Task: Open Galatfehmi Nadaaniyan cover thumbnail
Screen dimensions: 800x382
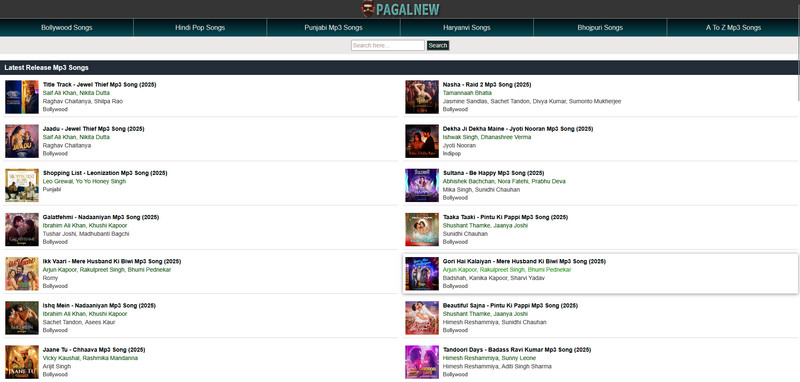Action: click(22, 230)
